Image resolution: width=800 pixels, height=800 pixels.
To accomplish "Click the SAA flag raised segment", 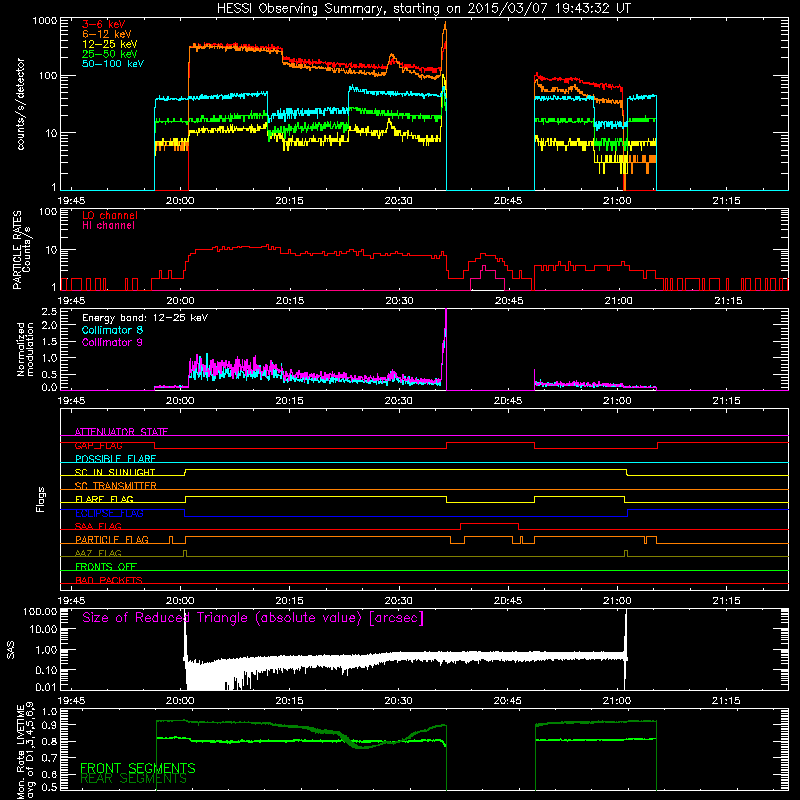I will tap(489, 523).
